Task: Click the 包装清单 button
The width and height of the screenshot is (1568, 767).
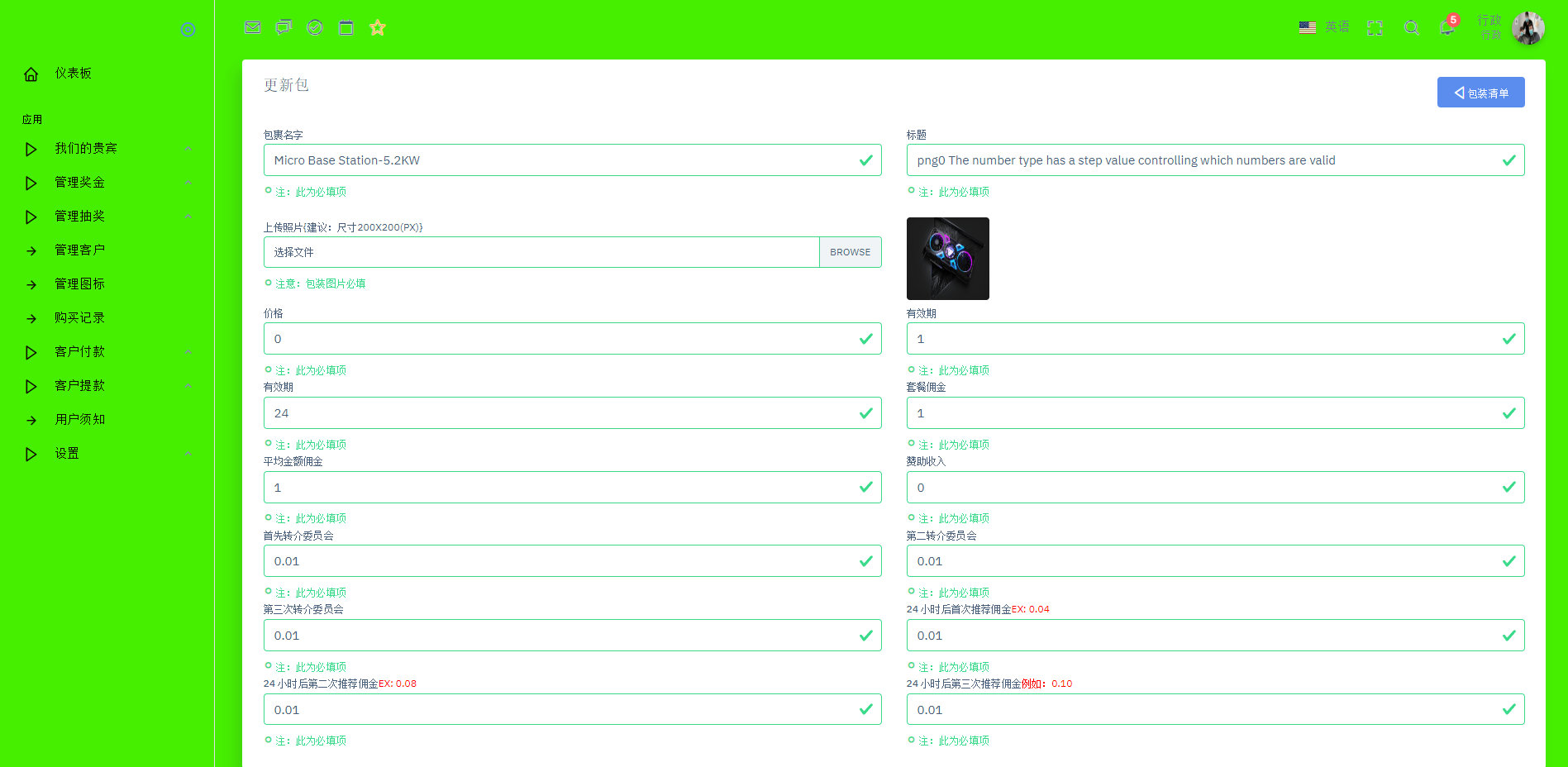Action: click(x=1480, y=93)
